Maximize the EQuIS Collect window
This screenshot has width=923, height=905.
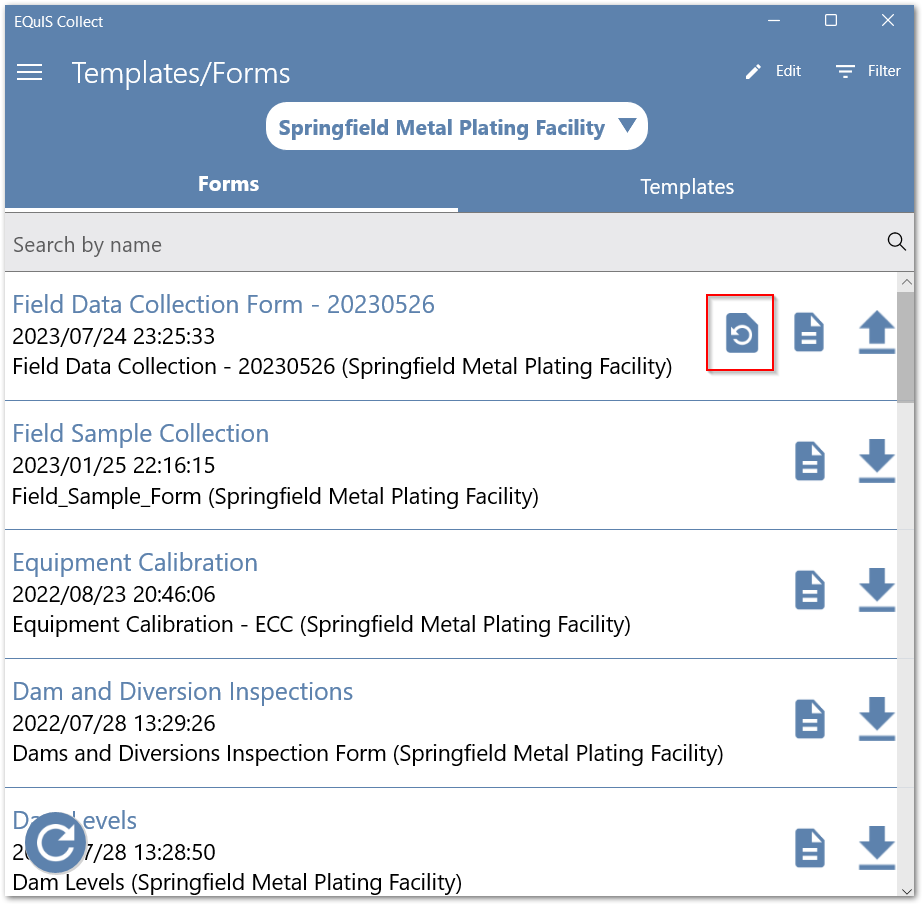click(x=831, y=21)
